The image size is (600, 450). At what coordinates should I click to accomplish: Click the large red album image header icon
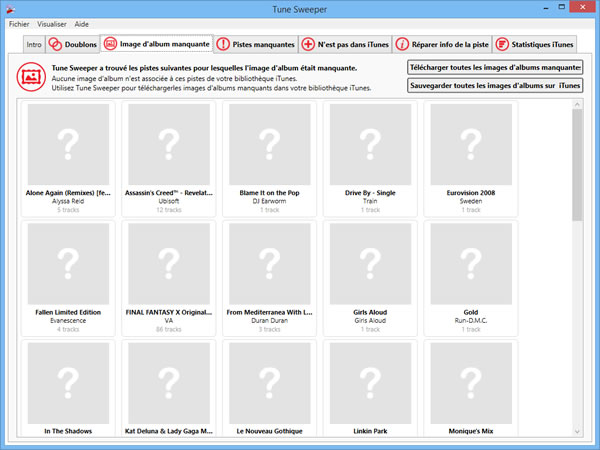tap(31, 77)
